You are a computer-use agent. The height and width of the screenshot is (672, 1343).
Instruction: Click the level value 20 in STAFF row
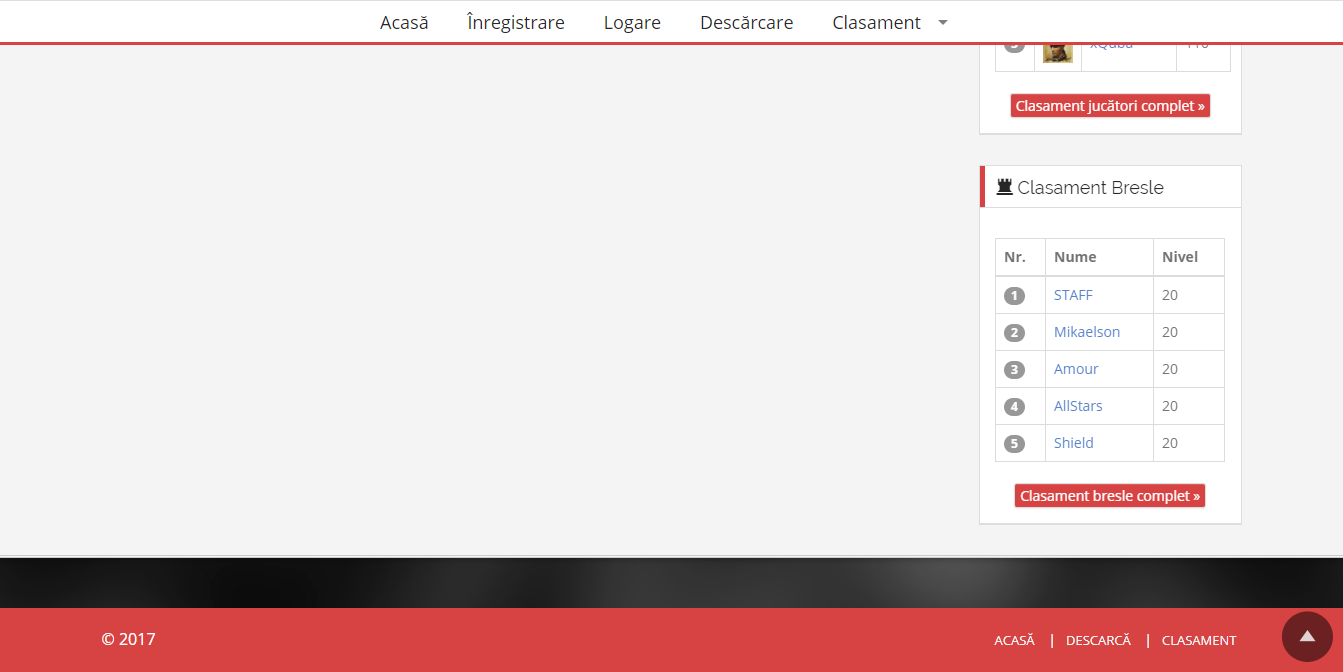pos(1170,295)
